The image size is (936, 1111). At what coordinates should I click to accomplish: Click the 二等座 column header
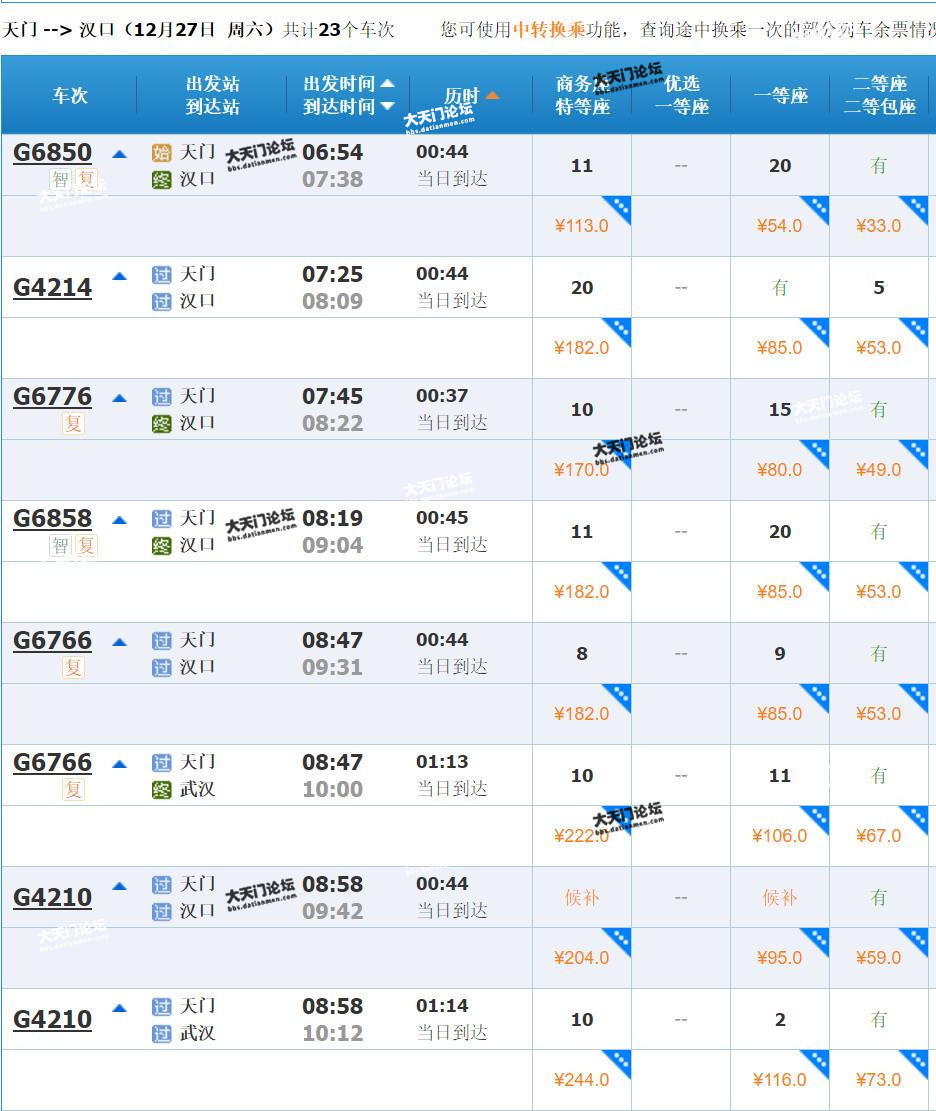click(x=879, y=84)
